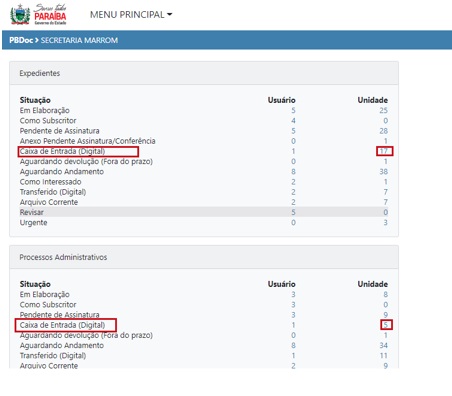Viewport: 452px width, 396px height.
Task: Click Anexo Pendente Assinatura/Conferência label
Action: 87,141
